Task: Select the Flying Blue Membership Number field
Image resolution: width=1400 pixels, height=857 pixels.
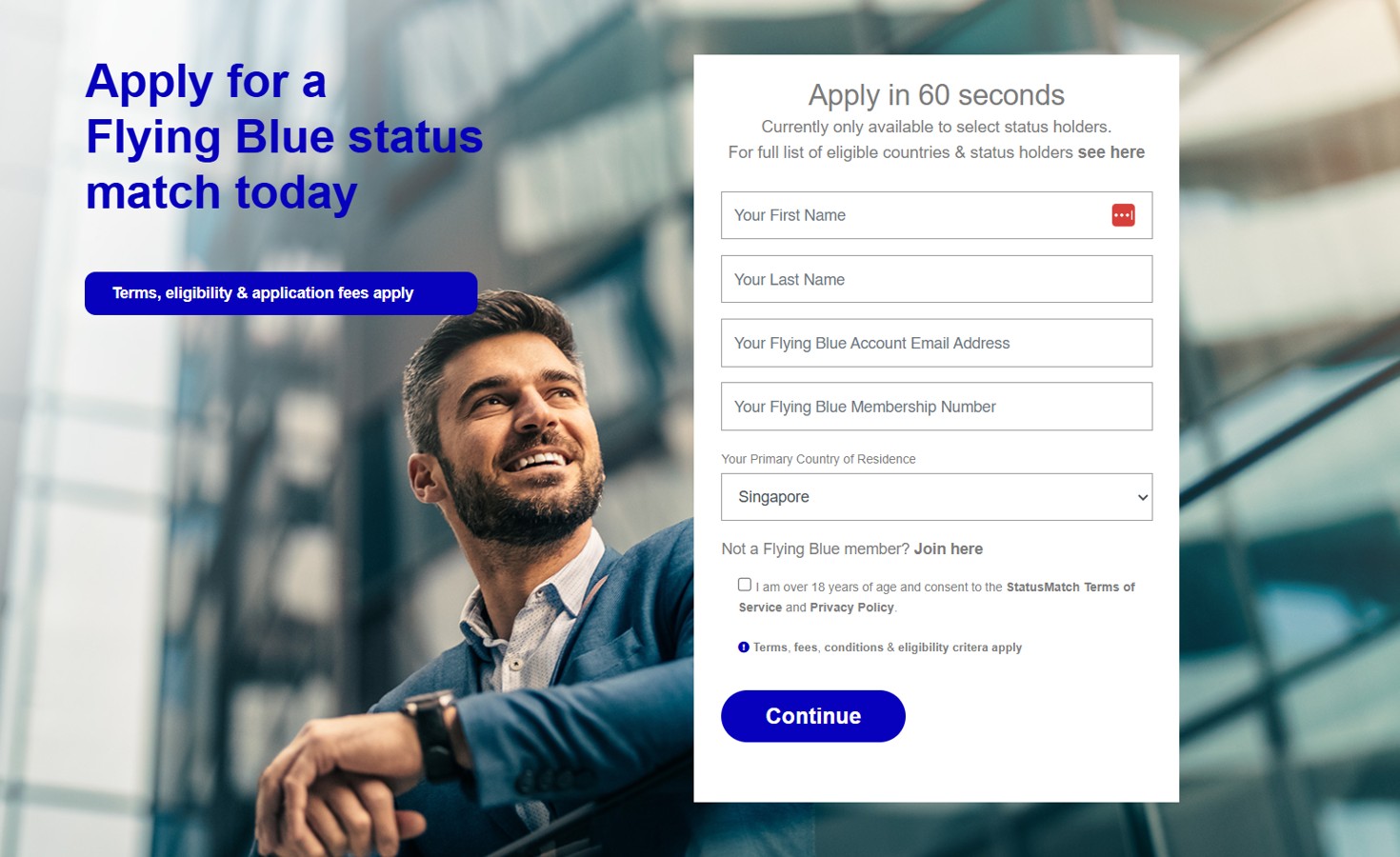Action: pos(936,407)
